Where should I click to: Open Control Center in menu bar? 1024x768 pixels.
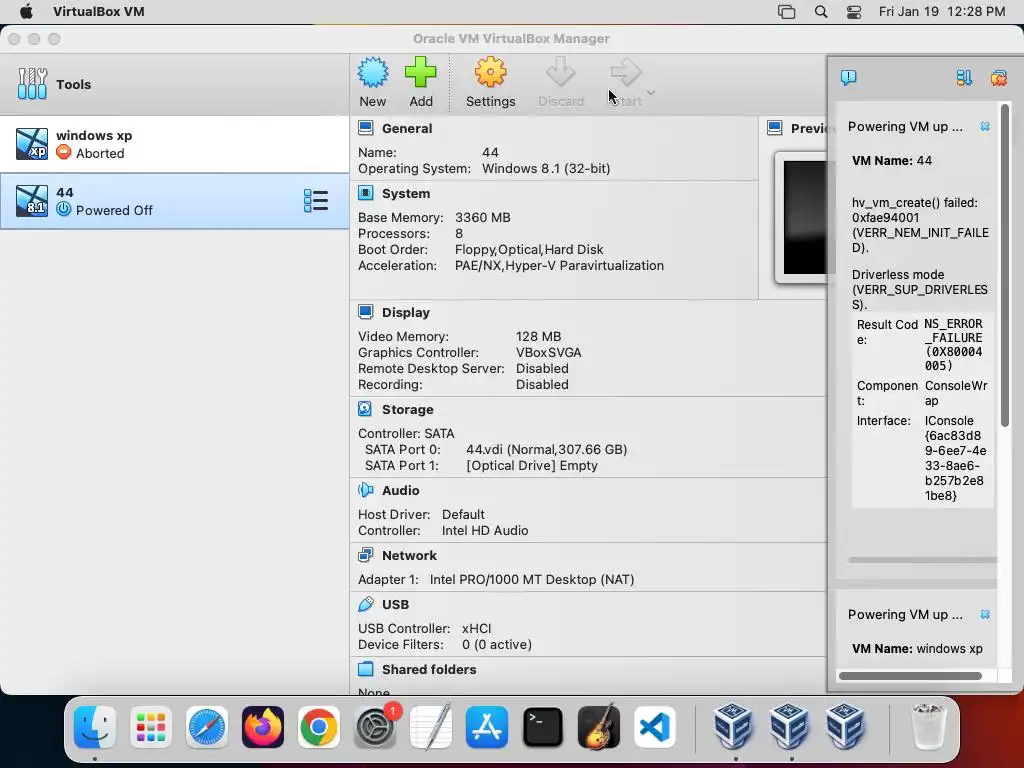point(854,12)
